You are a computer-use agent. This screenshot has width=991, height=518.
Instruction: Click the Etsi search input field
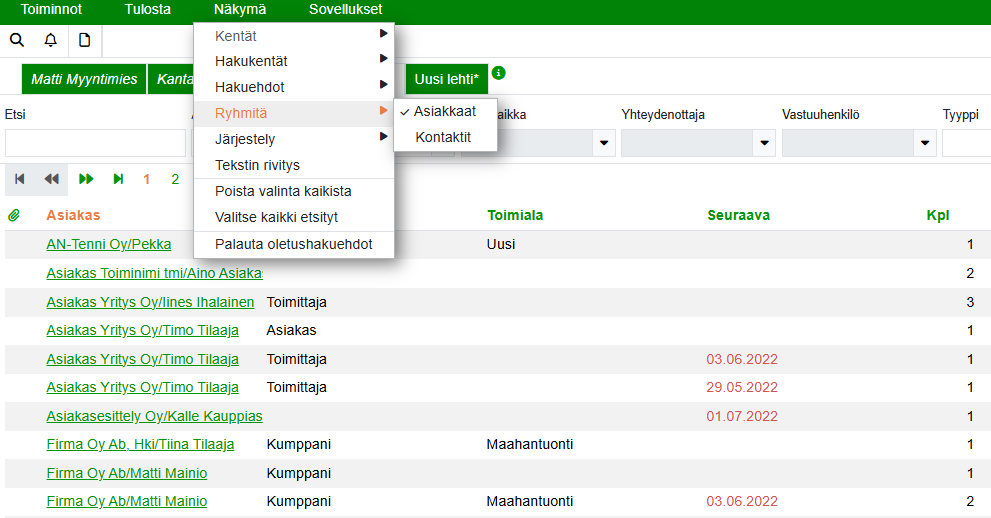tap(95, 143)
